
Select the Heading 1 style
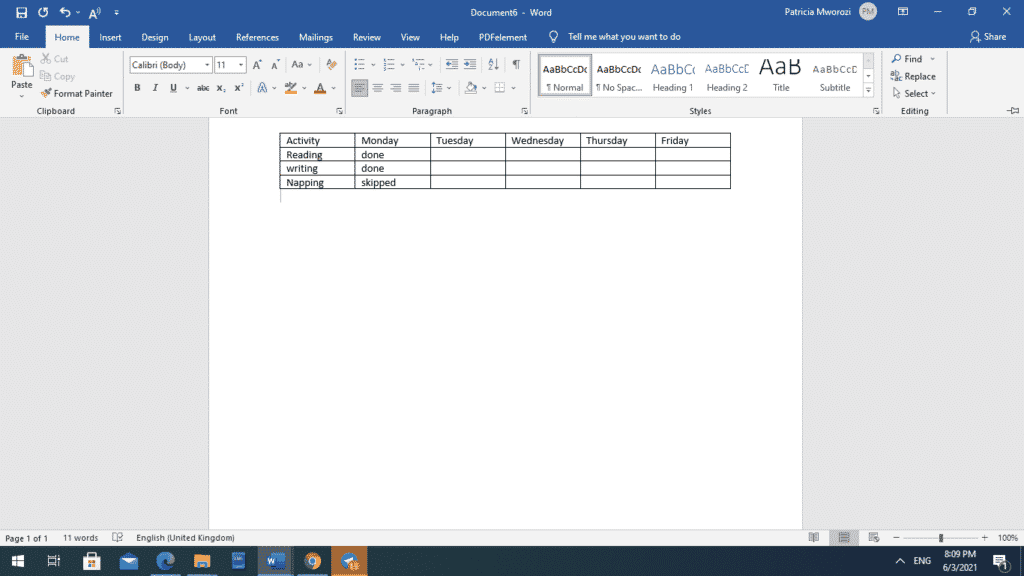pos(672,73)
